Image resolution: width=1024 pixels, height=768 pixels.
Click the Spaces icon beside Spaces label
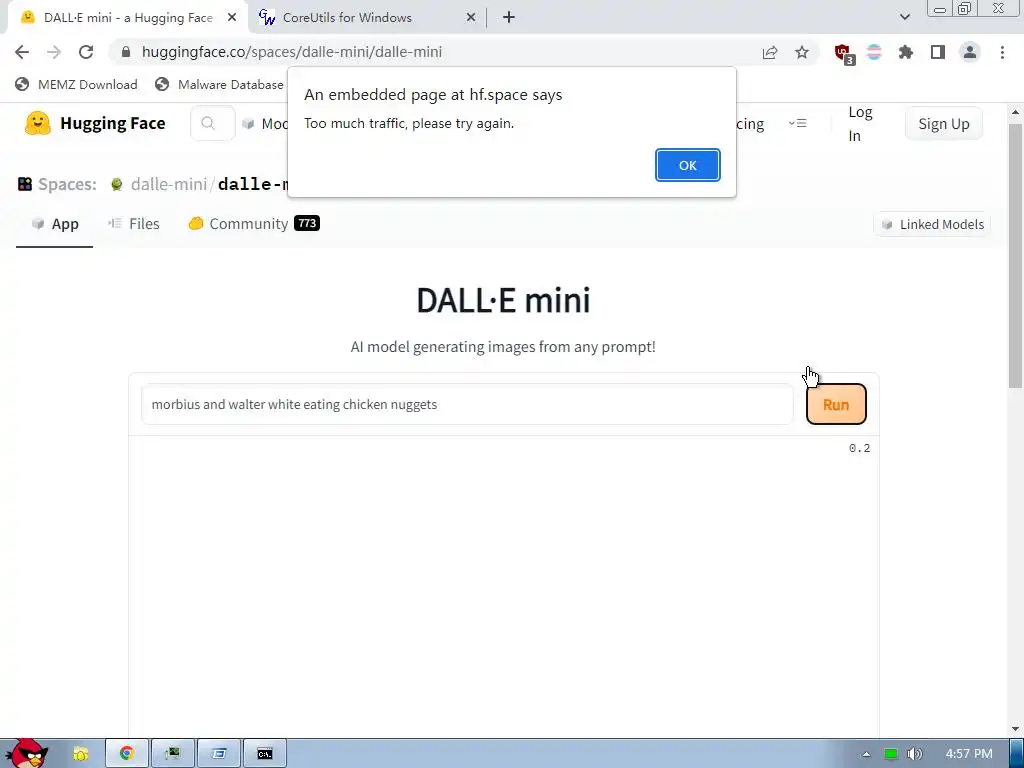[25, 184]
